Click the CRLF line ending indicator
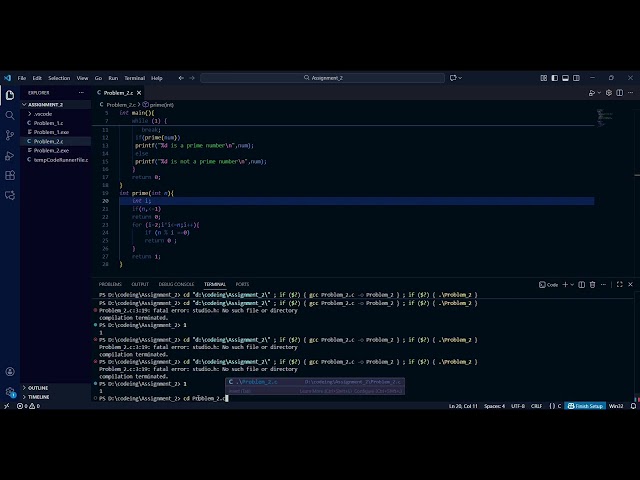The image size is (640, 480). click(536, 406)
